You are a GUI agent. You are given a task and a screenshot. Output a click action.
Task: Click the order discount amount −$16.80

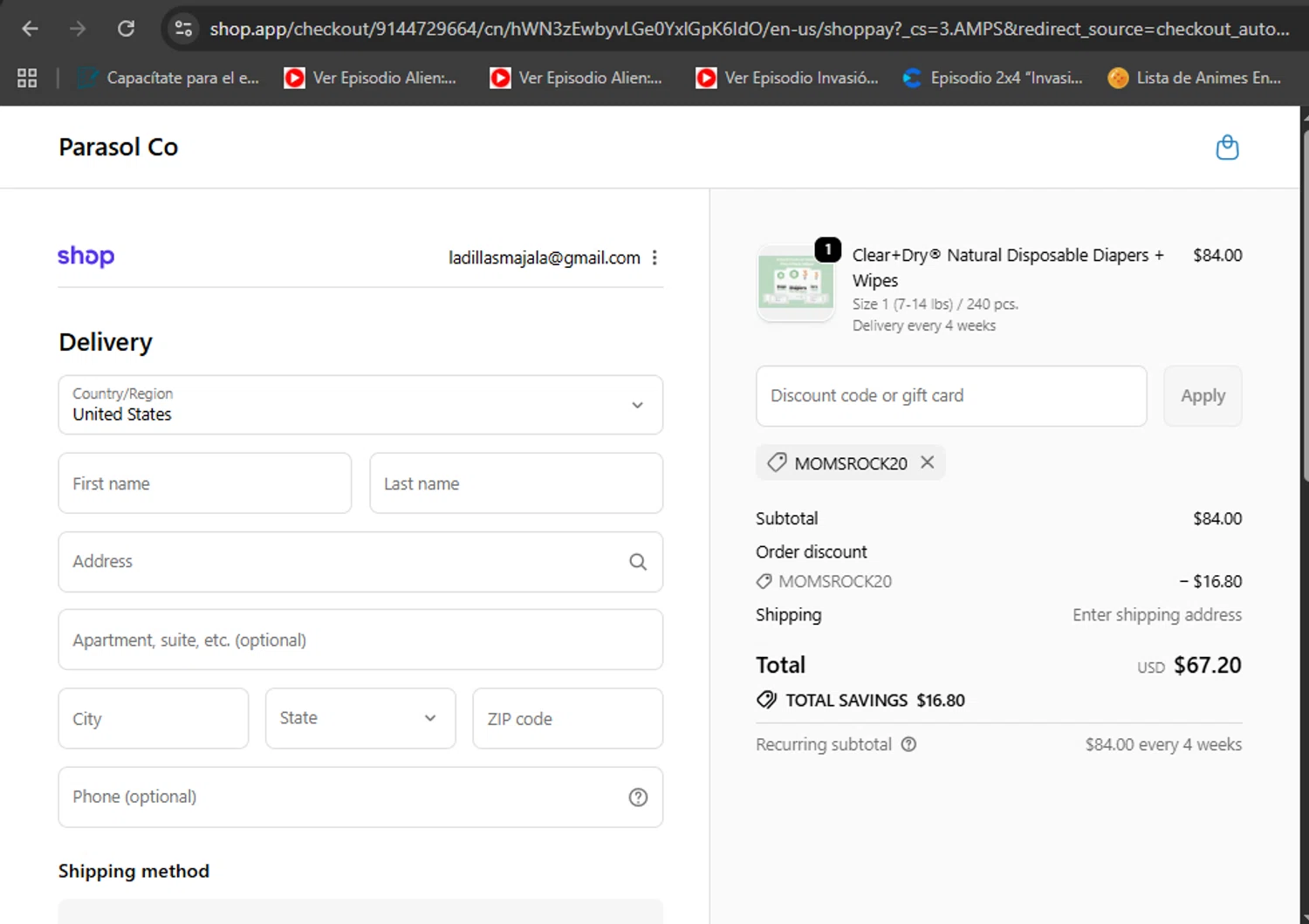pos(1210,581)
